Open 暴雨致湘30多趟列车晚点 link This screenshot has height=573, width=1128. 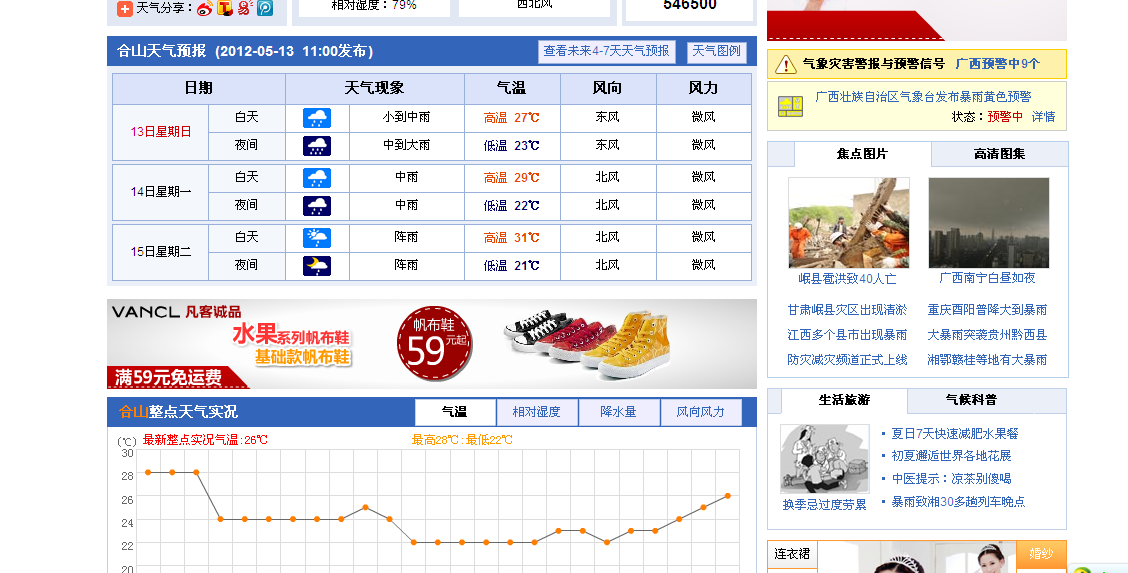[958, 502]
